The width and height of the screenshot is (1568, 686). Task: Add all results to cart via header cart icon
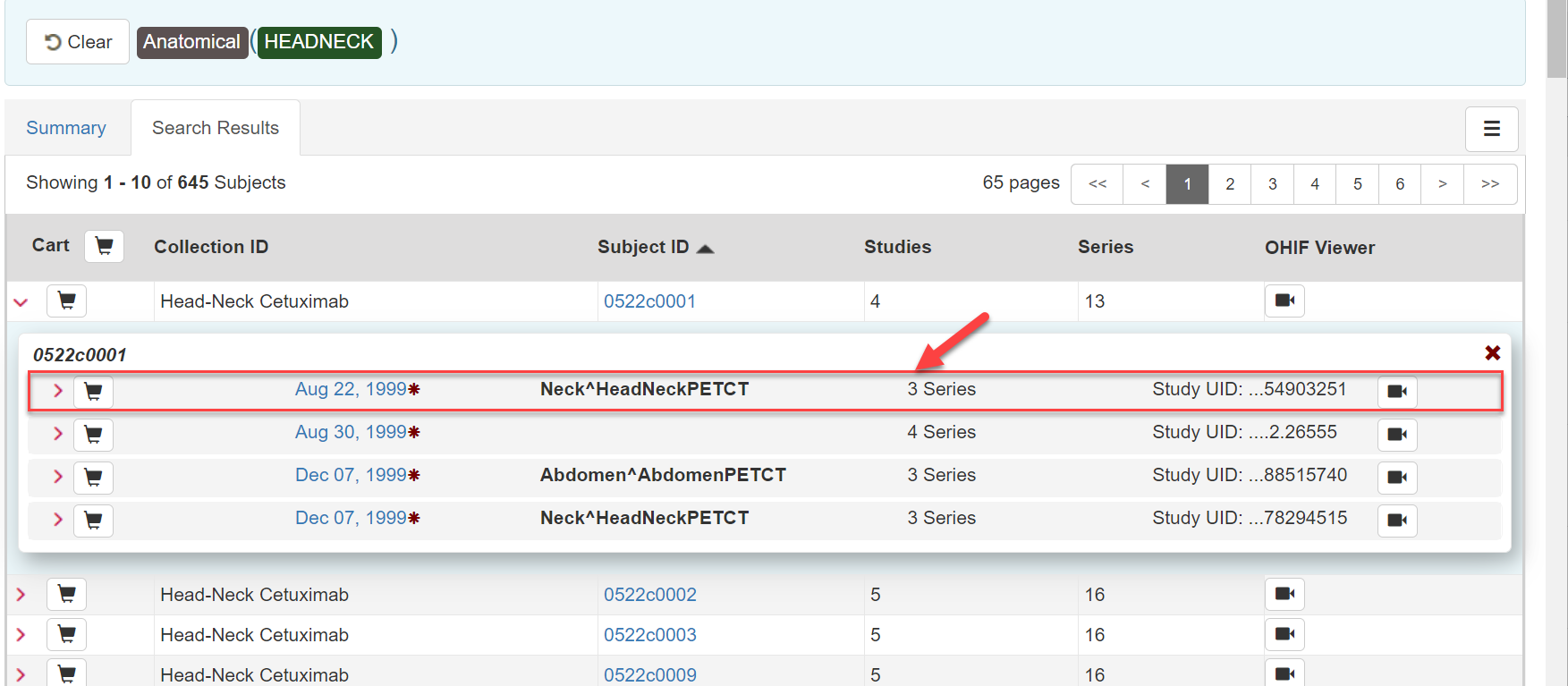coord(104,246)
